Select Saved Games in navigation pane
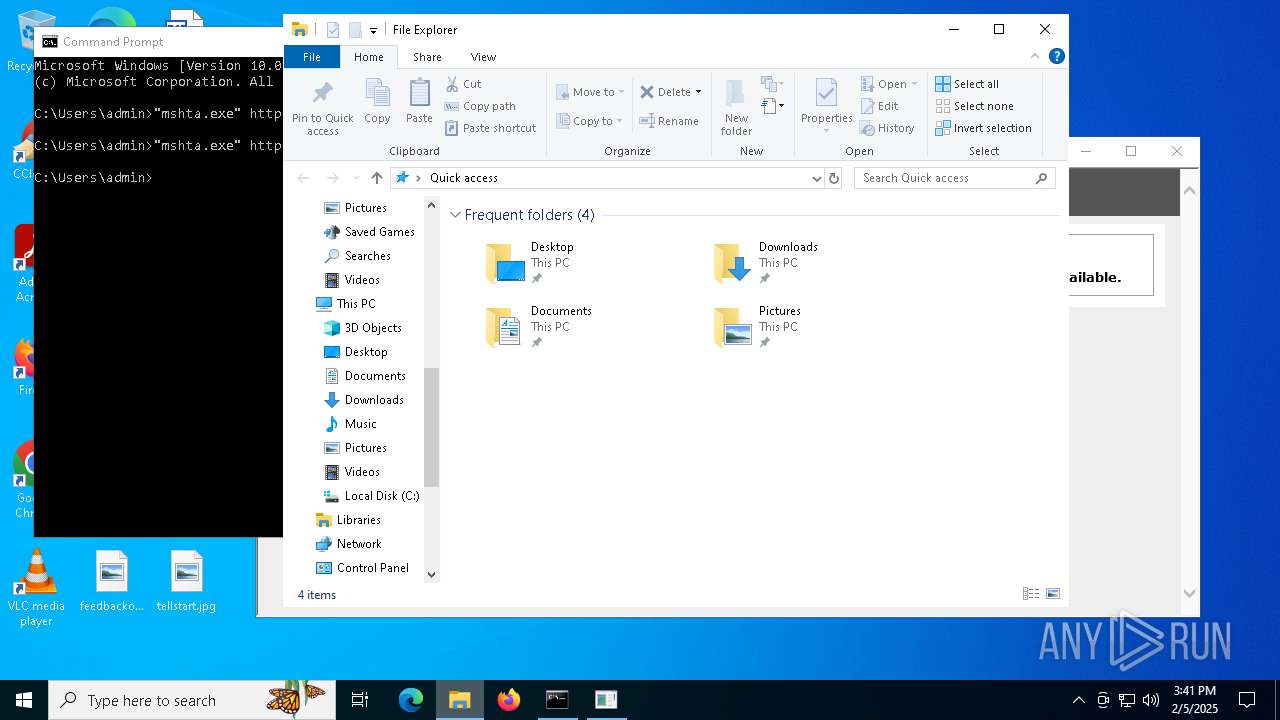This screenshot has width=1280, height=720. pyautogui.click(x=369, y=232)
